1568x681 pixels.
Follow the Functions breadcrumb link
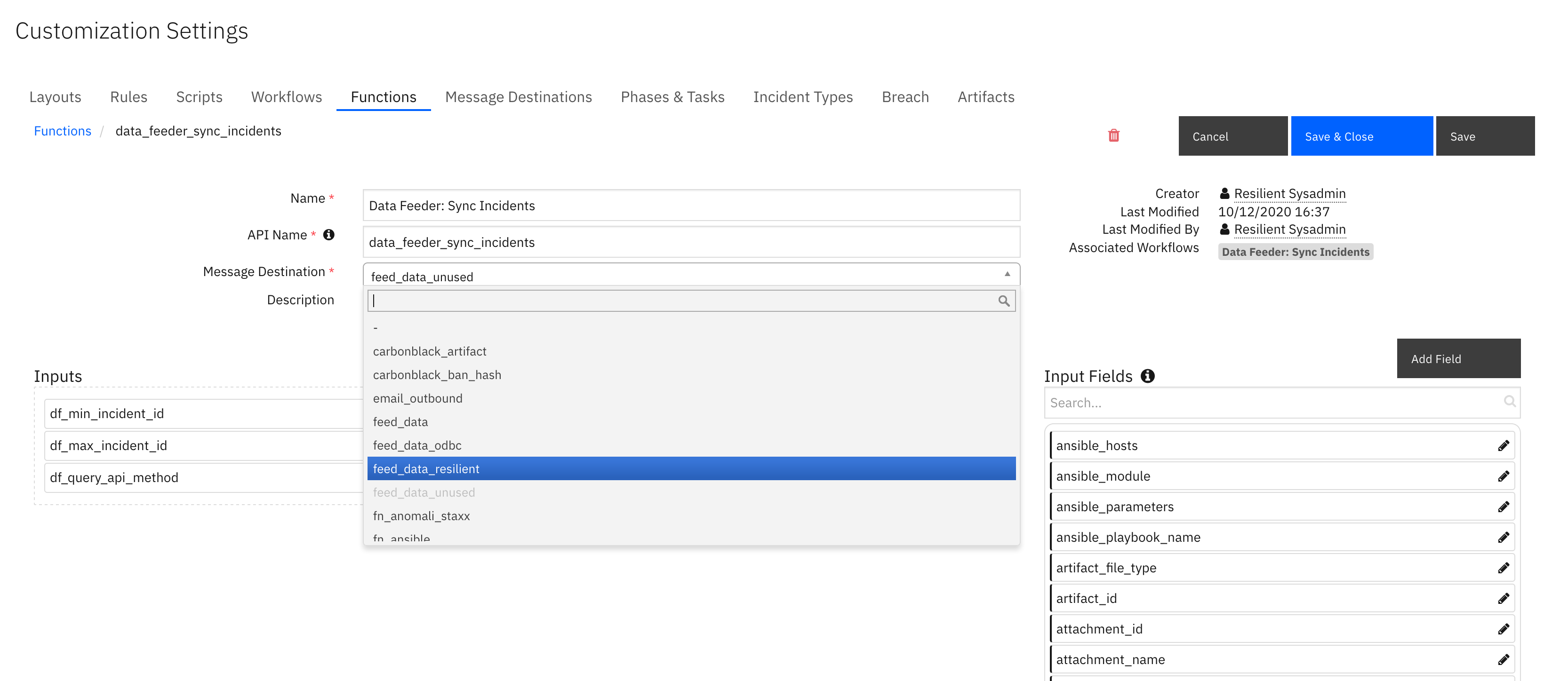click(x=63, y=131)
